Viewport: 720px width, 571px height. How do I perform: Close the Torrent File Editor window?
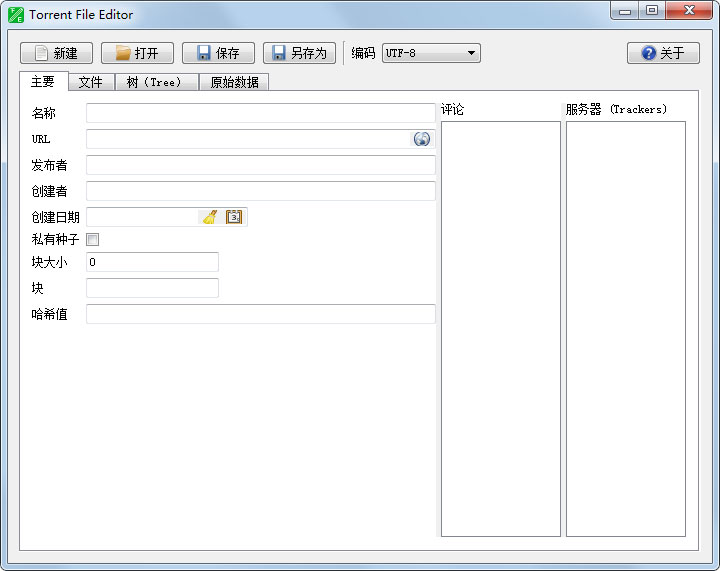[689, 11]
